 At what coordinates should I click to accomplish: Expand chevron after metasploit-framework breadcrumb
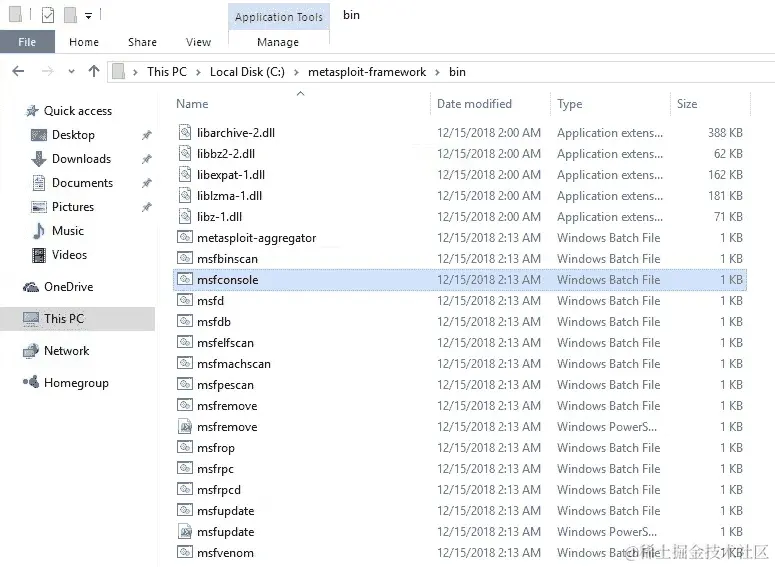coord(437,72)
